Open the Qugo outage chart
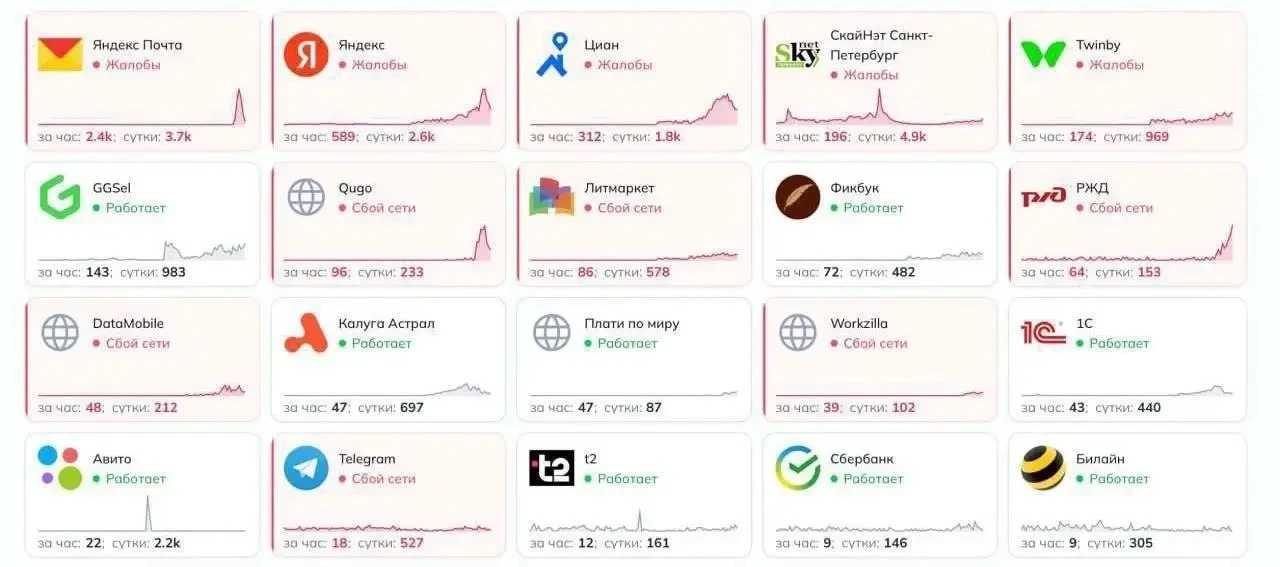Viewport: 1280px width, 567px height. [387, 243]
